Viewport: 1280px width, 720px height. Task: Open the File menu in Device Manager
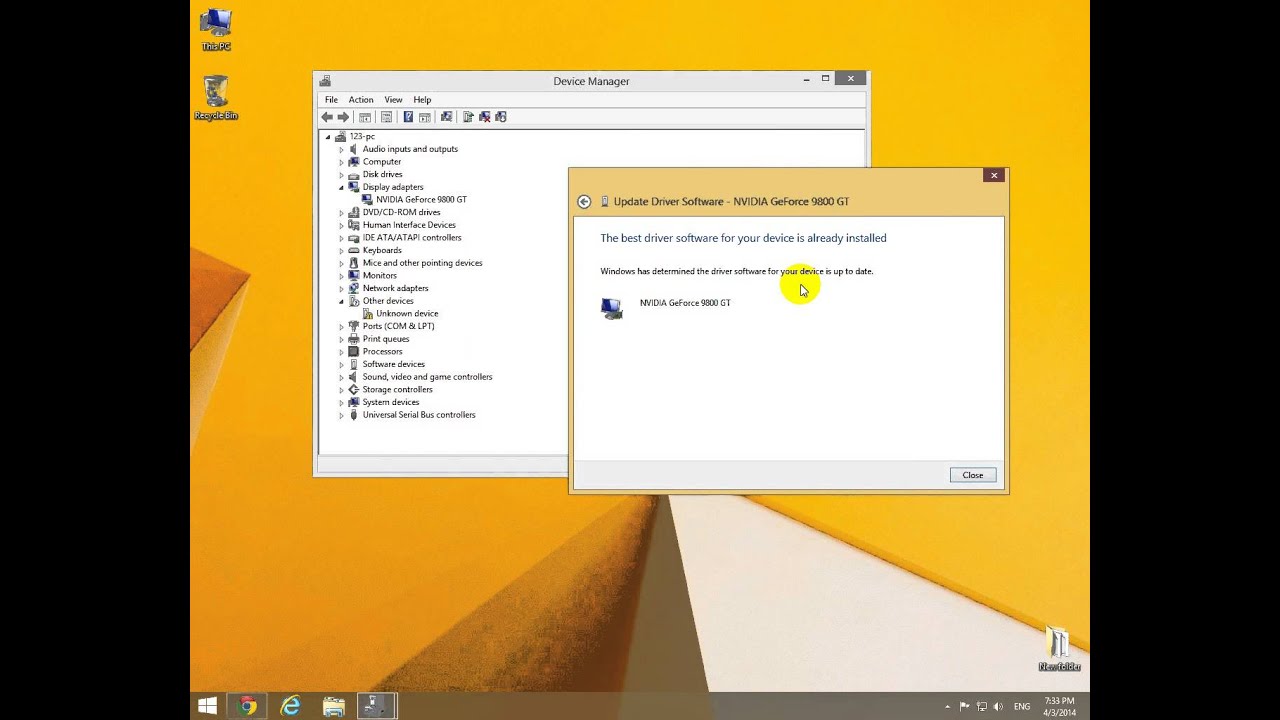coord(331,100)
